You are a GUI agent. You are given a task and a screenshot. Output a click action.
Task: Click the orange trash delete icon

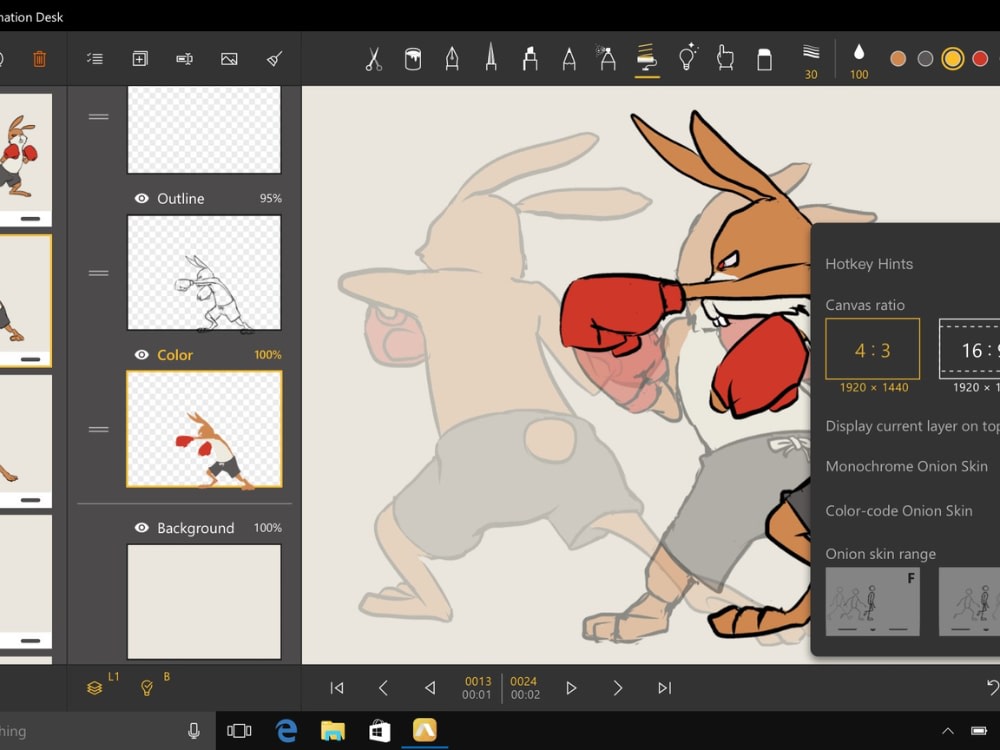(x=39, y=59)
